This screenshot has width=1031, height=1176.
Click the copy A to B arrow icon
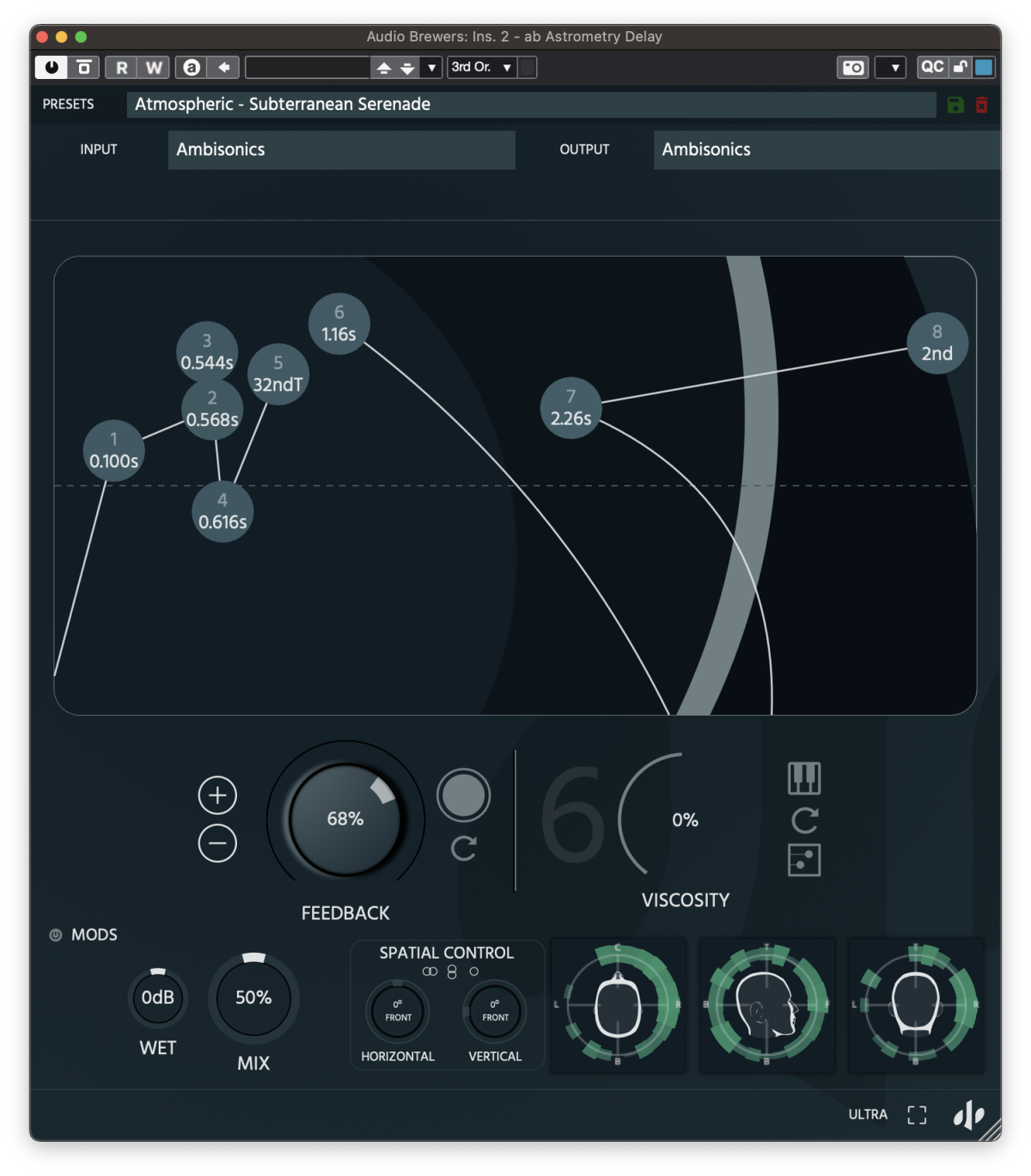[223, 67]
